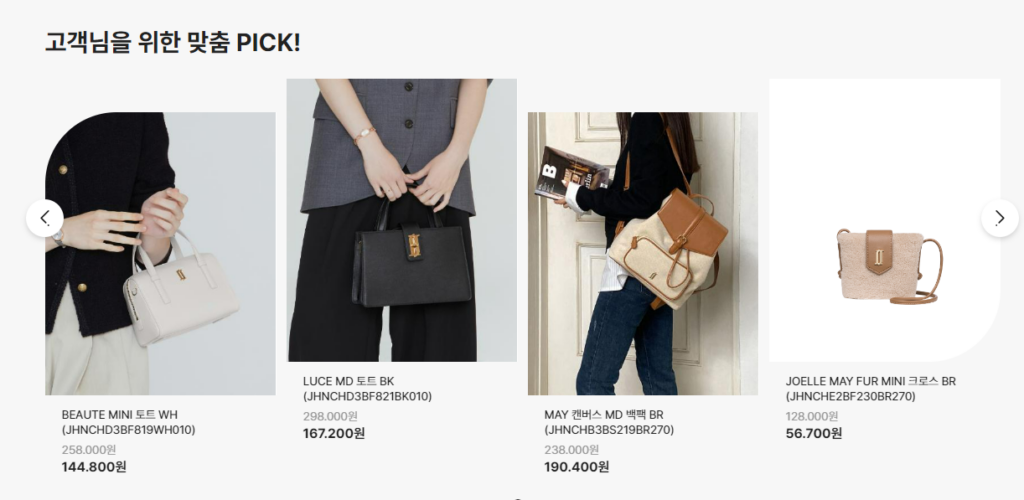This screenshot has height=500, width=1024.
Task: Select the original price 238.000원
Action: pos(571,450)
